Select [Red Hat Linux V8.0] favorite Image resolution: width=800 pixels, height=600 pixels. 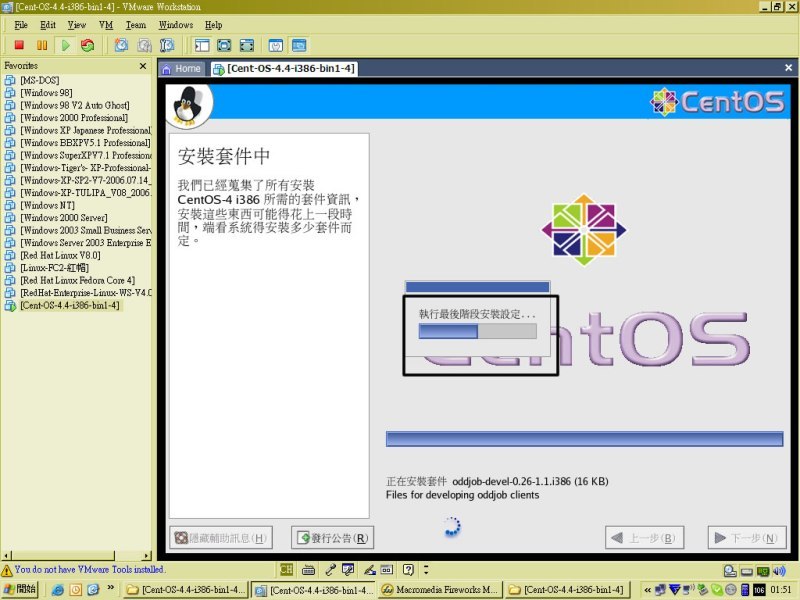tap(60, 255)
